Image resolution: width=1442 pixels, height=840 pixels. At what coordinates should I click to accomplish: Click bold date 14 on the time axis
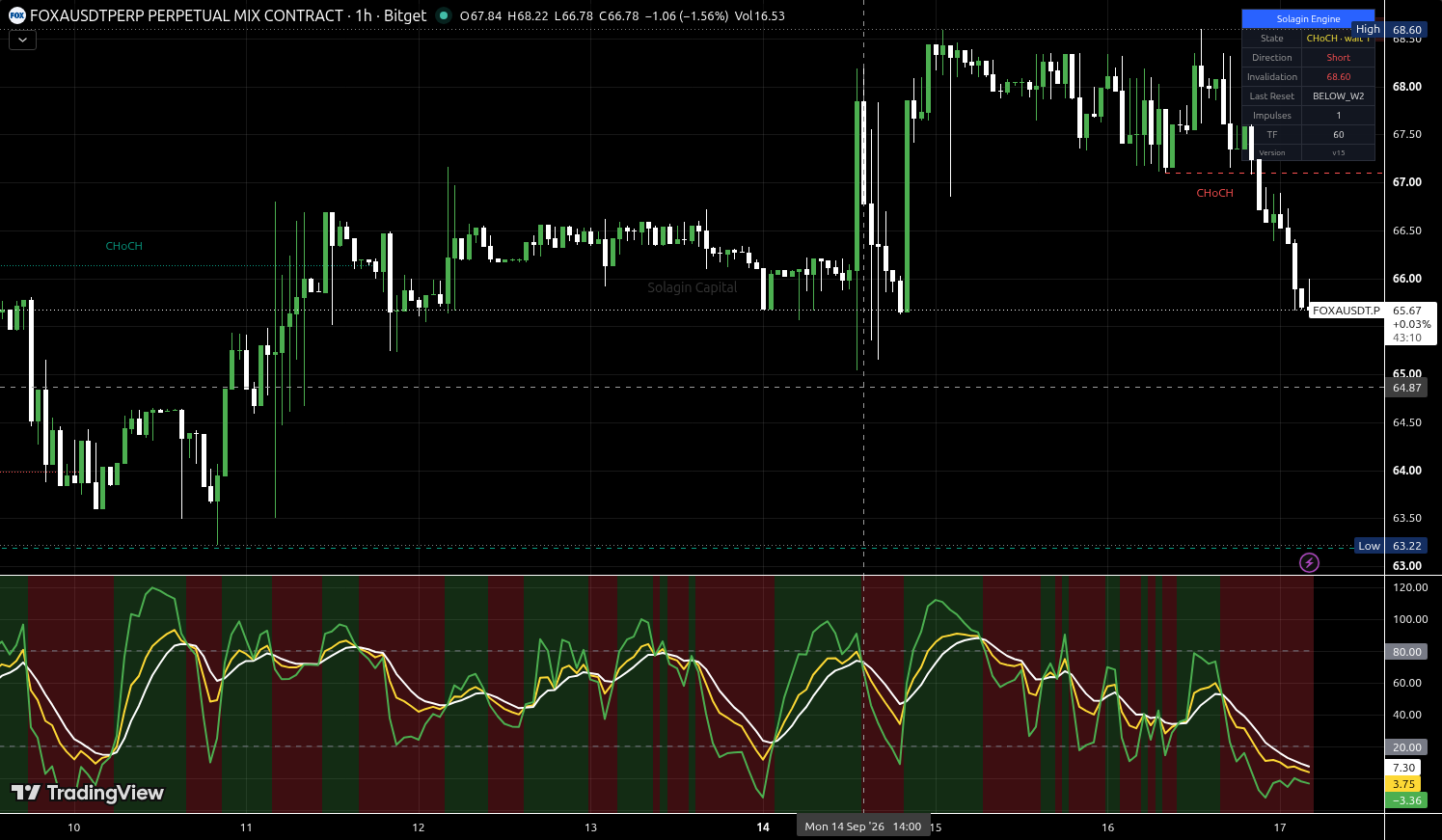pos(763,827)
